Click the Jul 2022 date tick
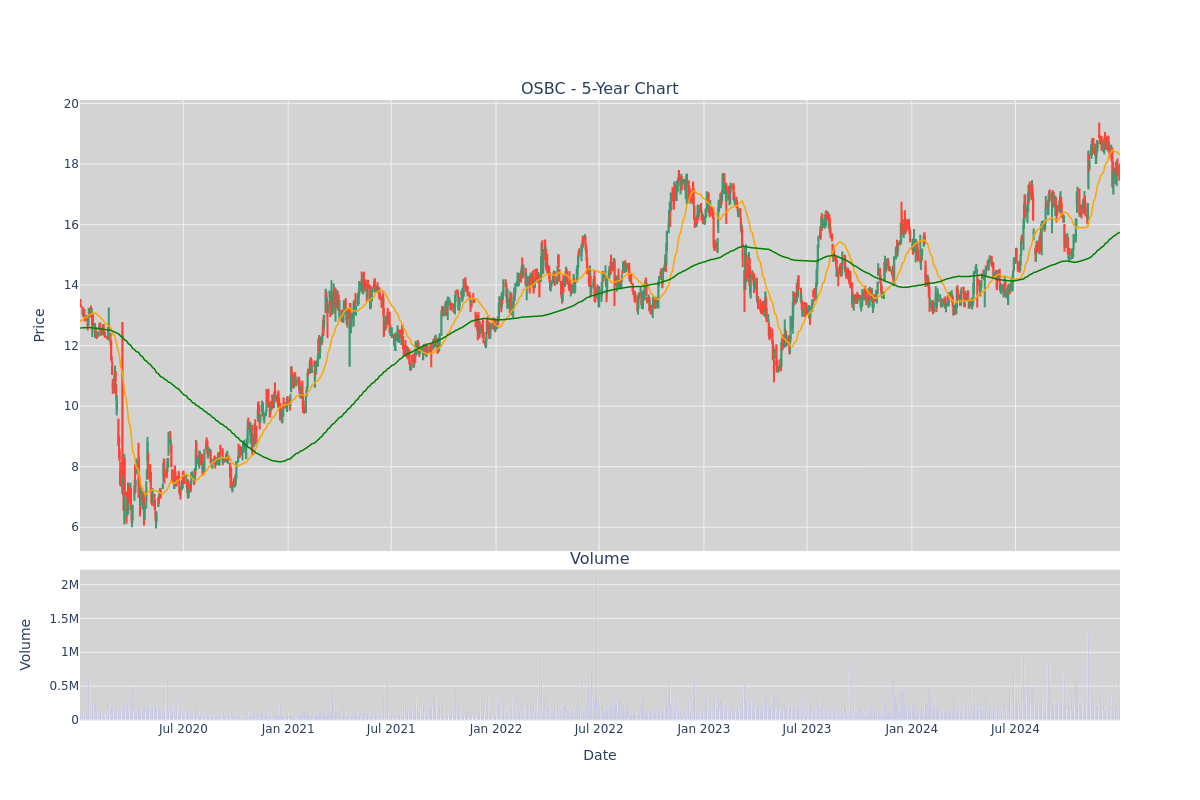The width and height of the screenshot is (1200, 800). [599, 729]
